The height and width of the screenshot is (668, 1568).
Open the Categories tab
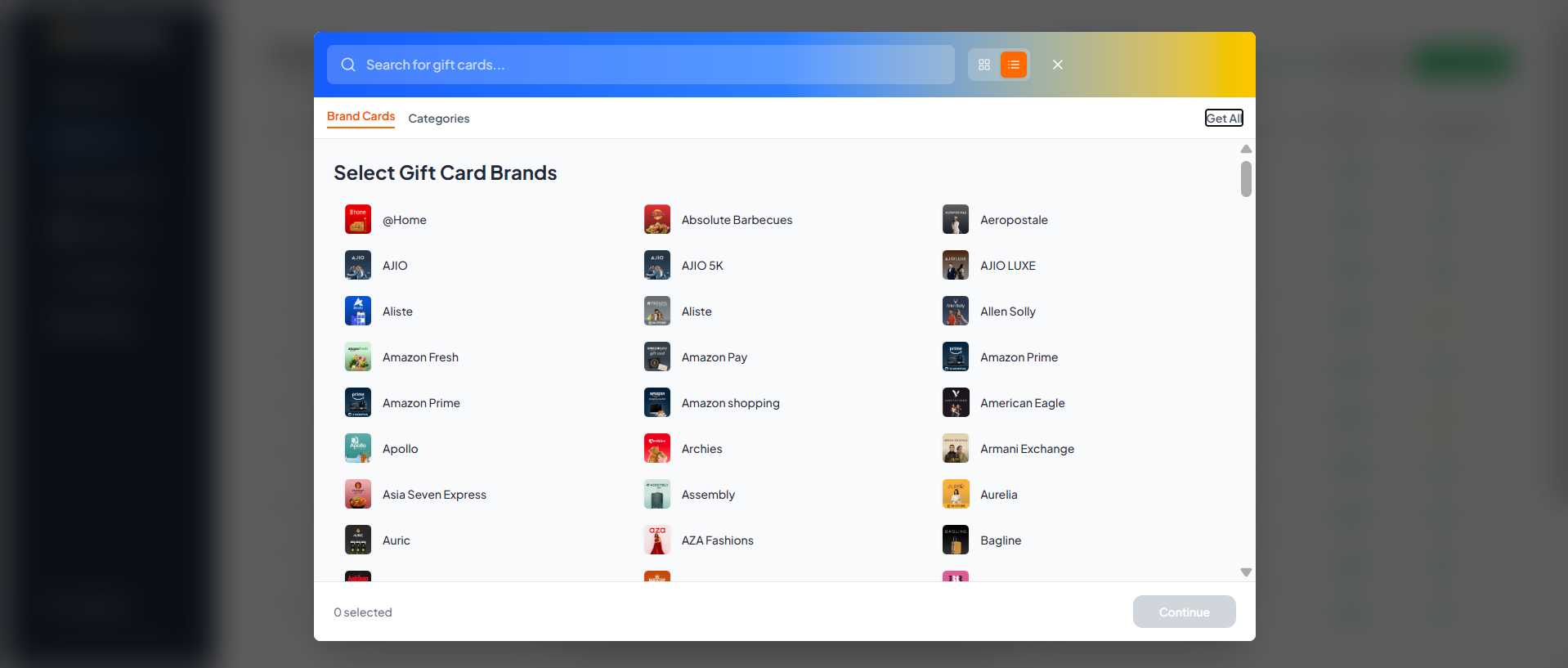click(439, 119)
